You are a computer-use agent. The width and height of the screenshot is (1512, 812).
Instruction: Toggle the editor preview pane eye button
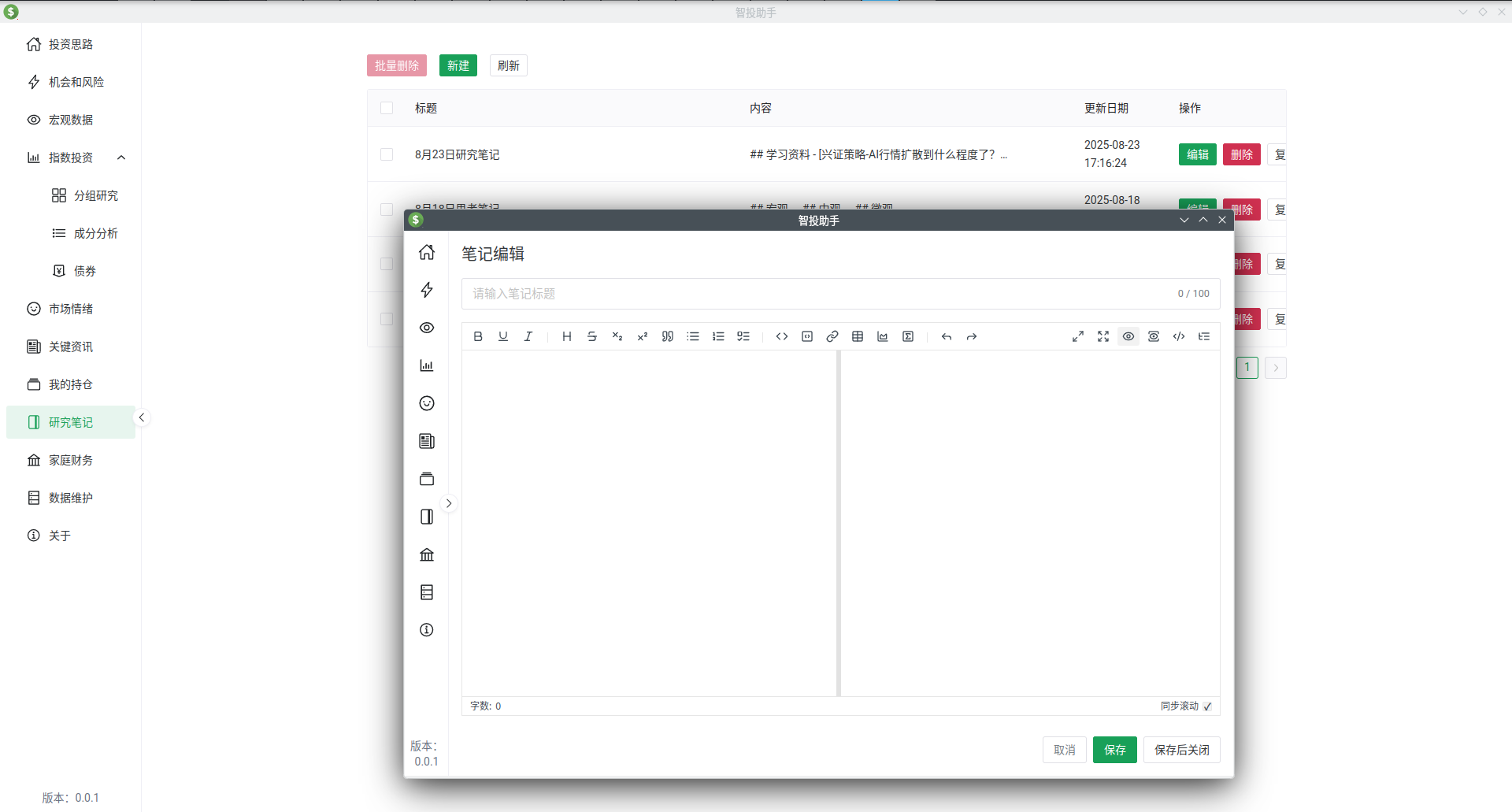[x=1128, y=336]
